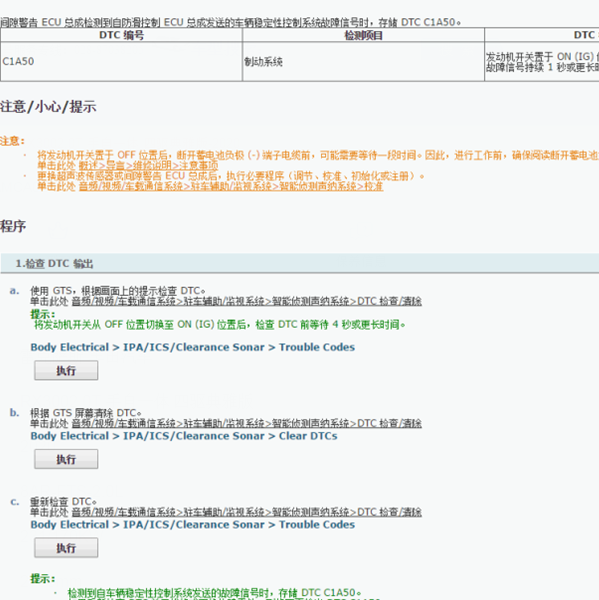Image resolution: width=599 pixels, height=600 pixels.
Task: Select step header 1.检查 DTC 输出
Action: (299, 263)
